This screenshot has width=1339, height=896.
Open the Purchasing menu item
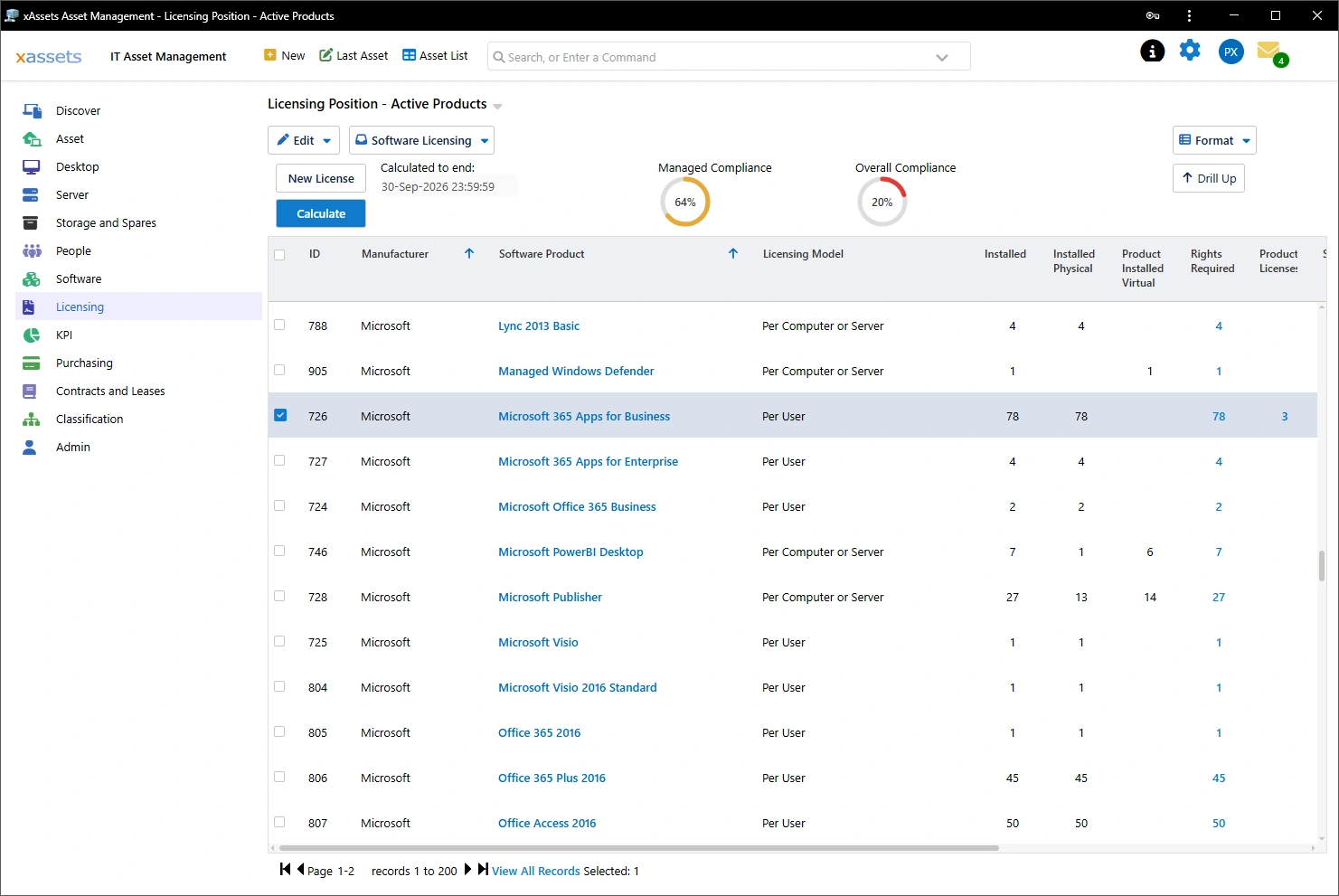click(138, 363)
